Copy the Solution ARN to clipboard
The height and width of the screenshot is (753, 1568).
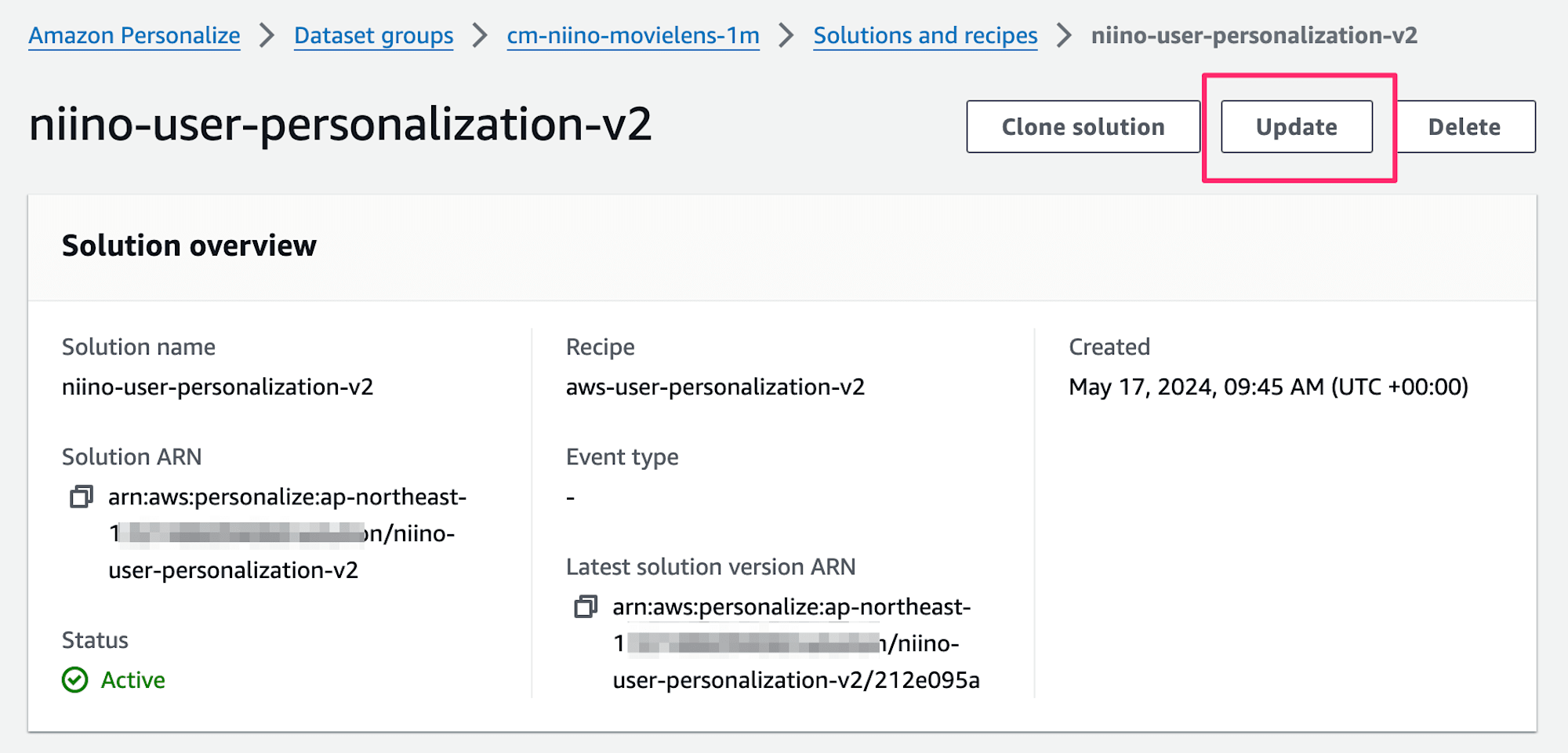82,497
